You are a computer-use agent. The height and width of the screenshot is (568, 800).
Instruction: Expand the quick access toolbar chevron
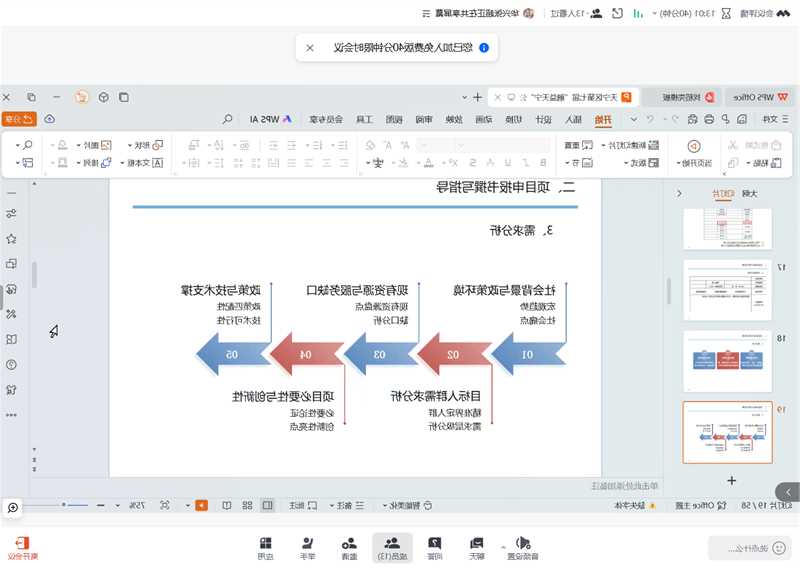click(x=634, y=119)
